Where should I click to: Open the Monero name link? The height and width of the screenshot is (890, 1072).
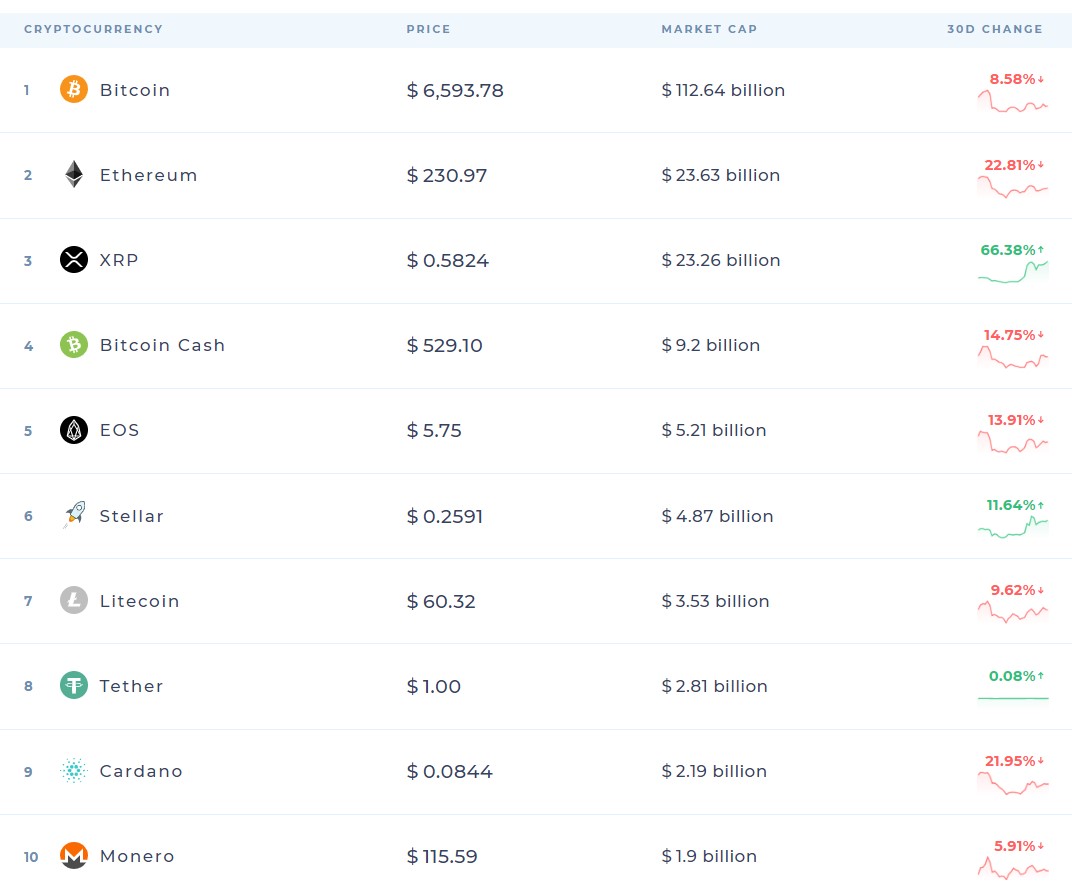[137, 856]
